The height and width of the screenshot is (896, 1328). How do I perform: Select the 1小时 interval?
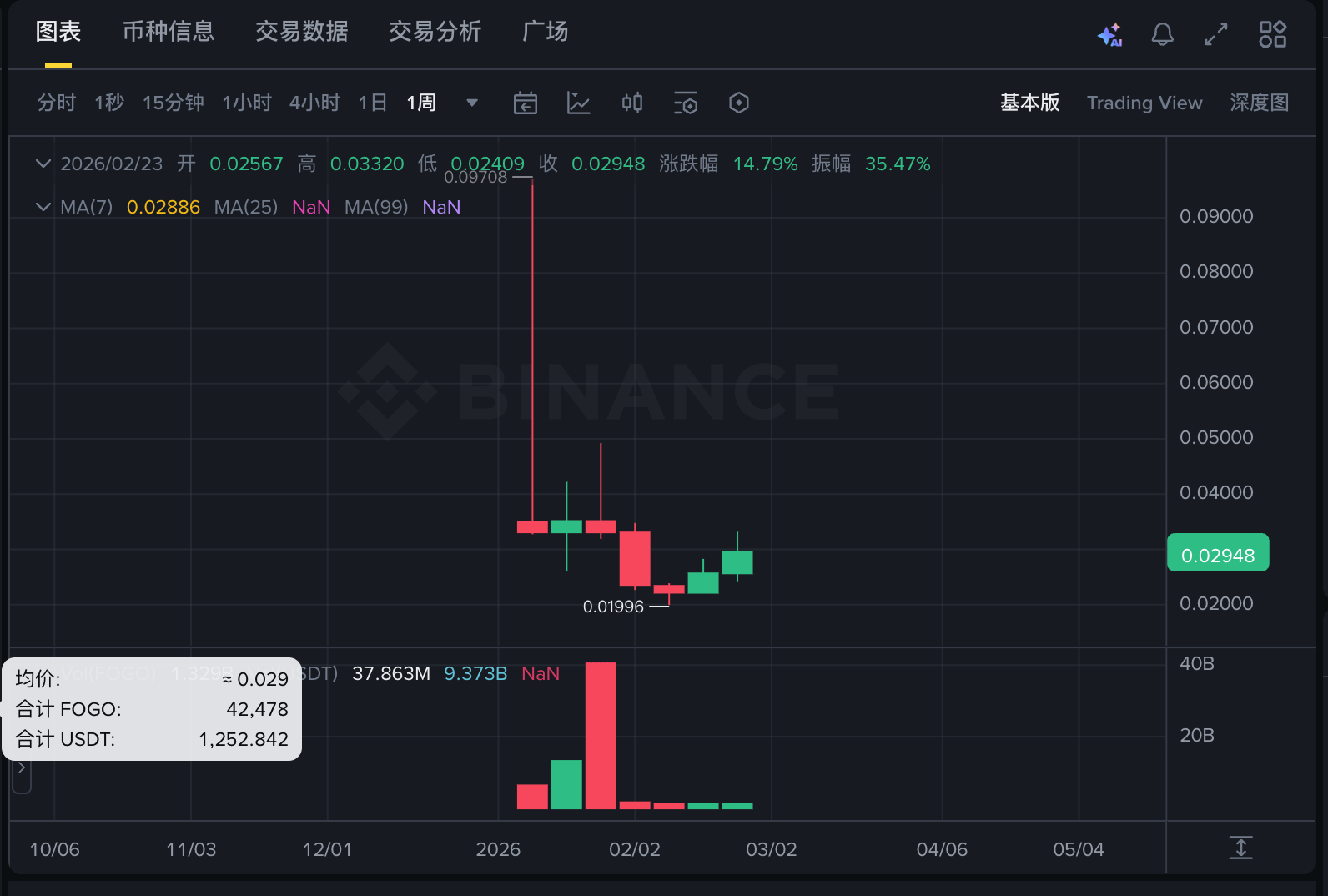click(x=247, y=103)
